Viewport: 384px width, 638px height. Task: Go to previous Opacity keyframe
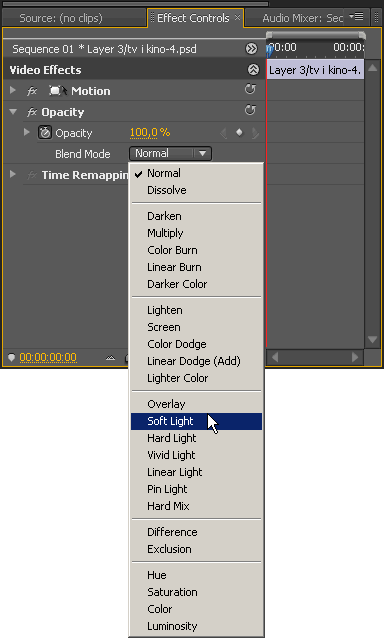click(223, 133)
